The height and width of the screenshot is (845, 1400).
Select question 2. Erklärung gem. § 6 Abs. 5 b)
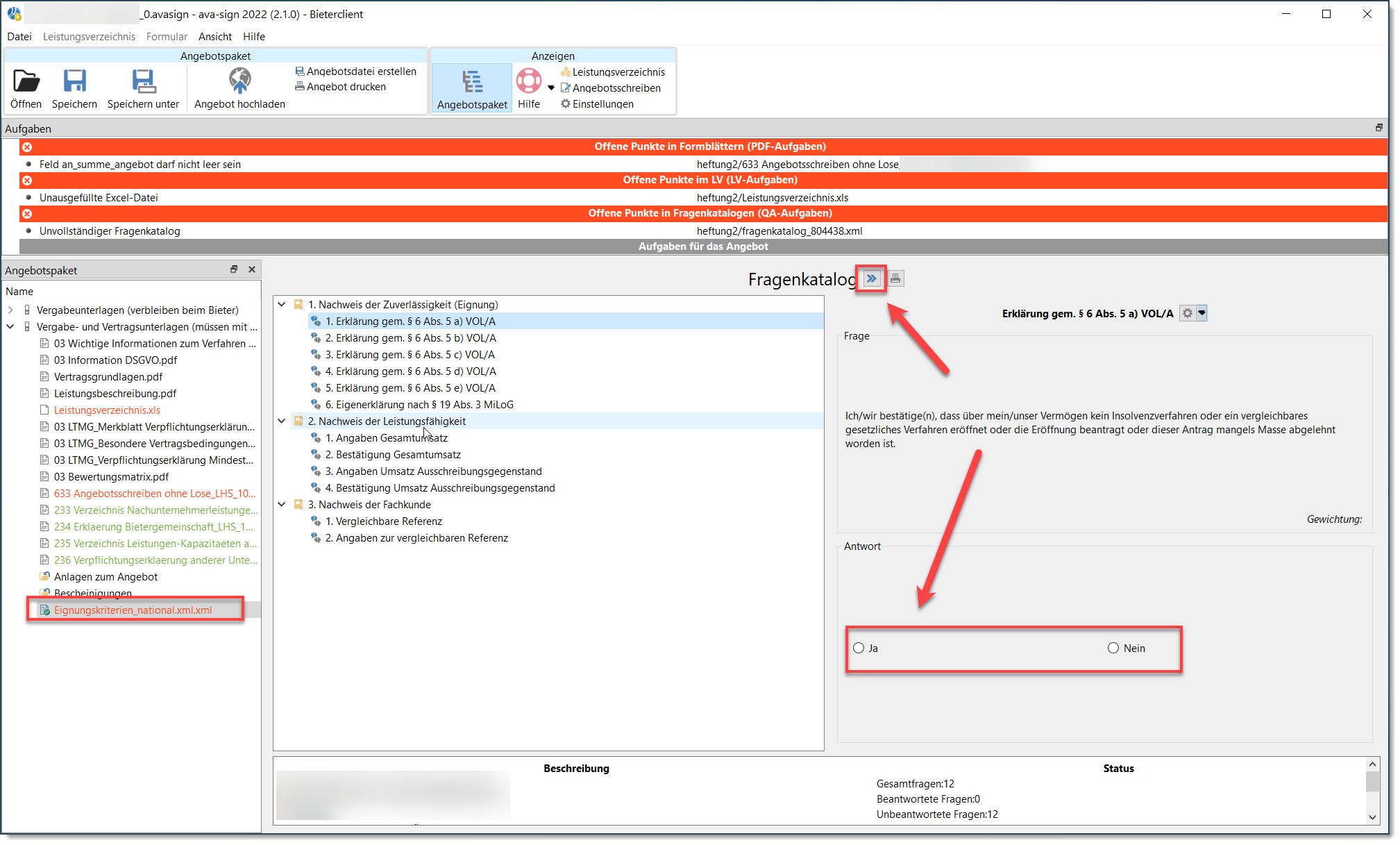411,338
